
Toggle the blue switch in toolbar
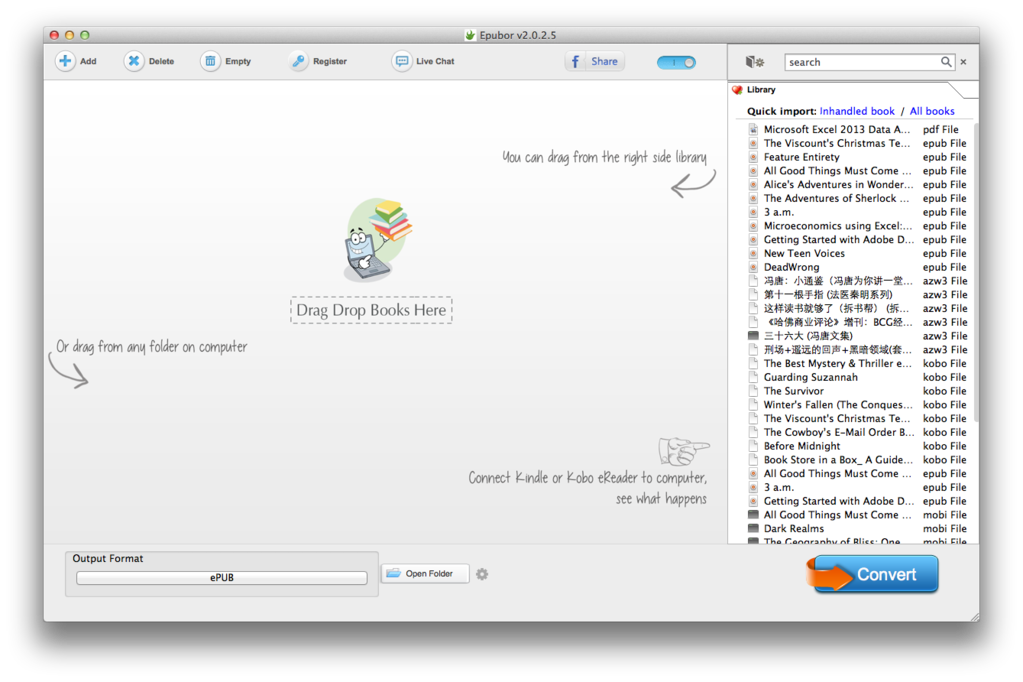point(676,62)
